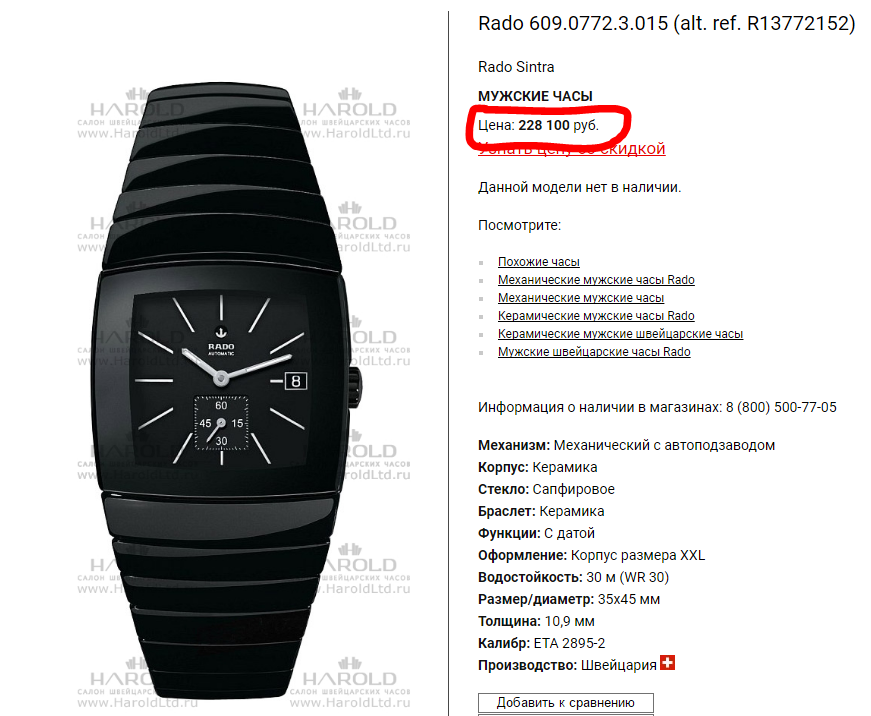Follow the Механические мужские часы link
The width and height of the screenshot is (871, 716).
(580, 298)
